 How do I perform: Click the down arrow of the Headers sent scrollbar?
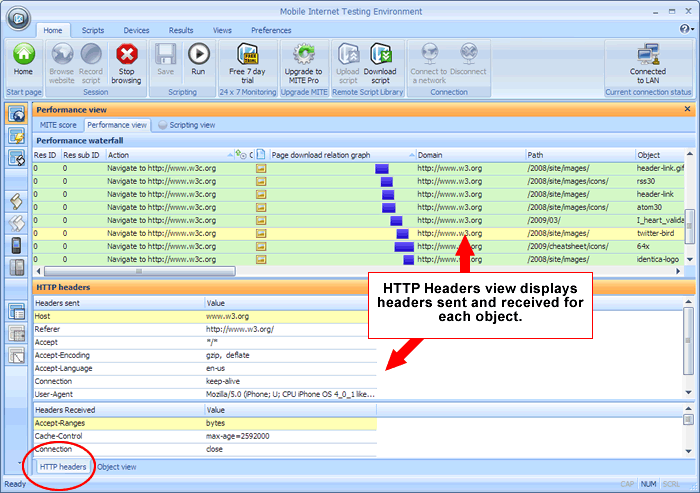point(688,392)
